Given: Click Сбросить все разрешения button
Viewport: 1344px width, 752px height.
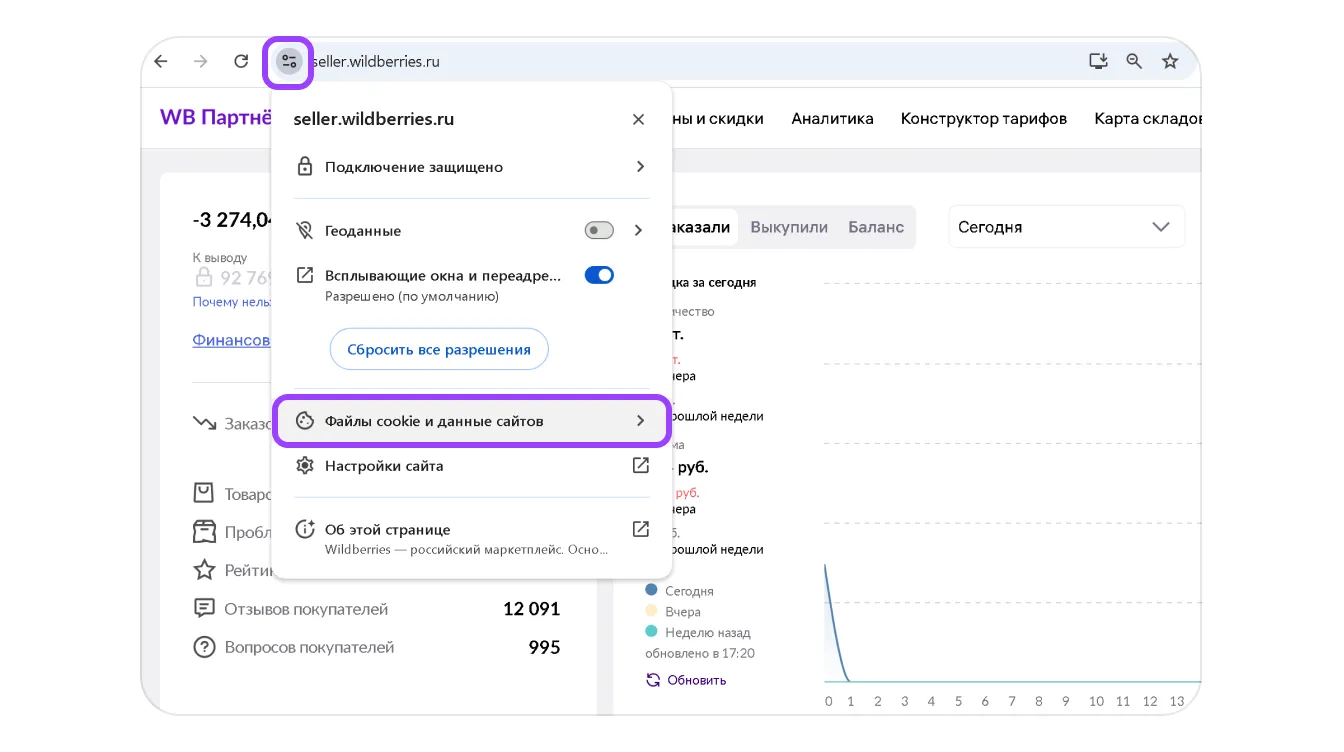Looking at the screenshot, I should (439, 350).
